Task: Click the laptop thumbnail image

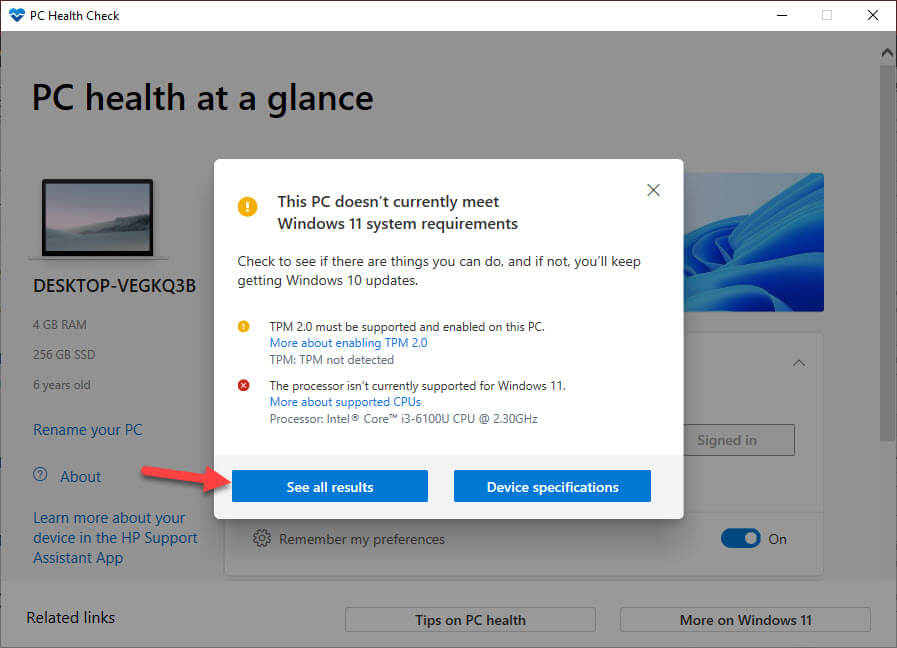Action: (97, 218)
